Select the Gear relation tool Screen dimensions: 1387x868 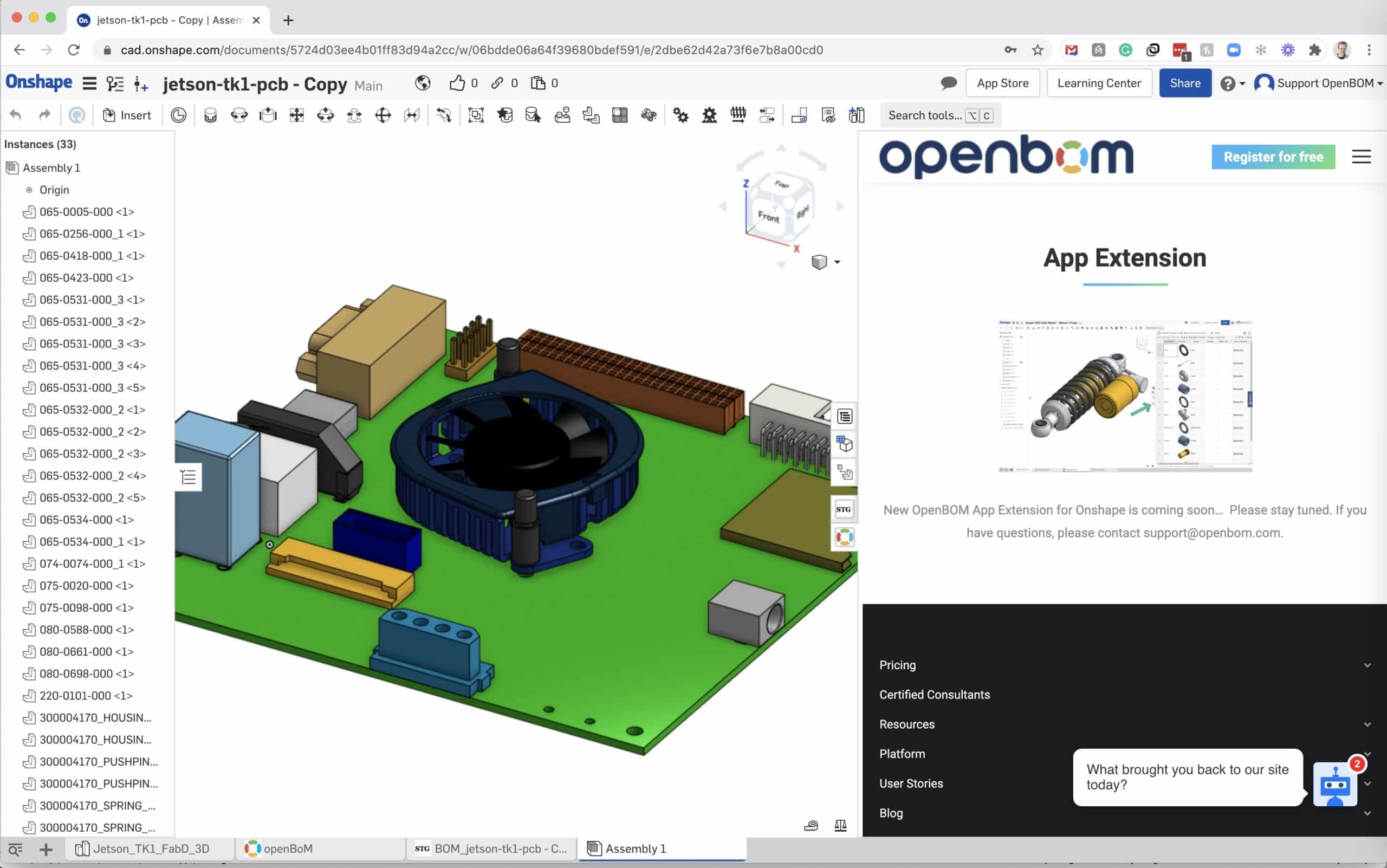click(x=681, y=115)
